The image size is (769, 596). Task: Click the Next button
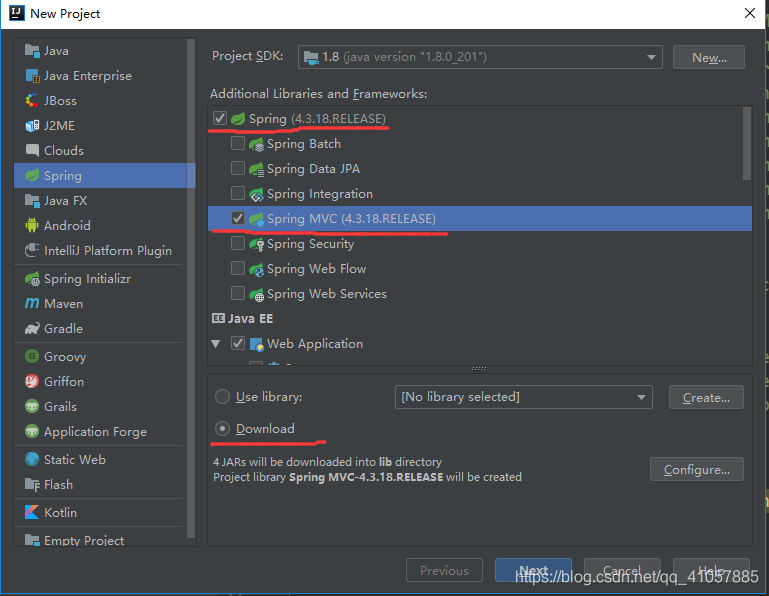point(533,570)
